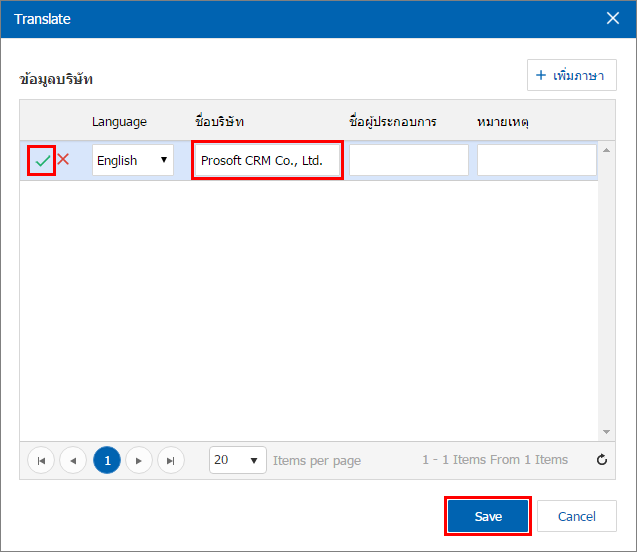Confirm the row with the green checkmark
Screen dimensions: 637x552
pos(42,161)
